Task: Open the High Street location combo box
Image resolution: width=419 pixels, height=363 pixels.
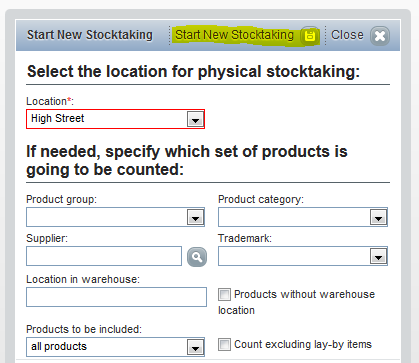Action: tap(115, 119)
